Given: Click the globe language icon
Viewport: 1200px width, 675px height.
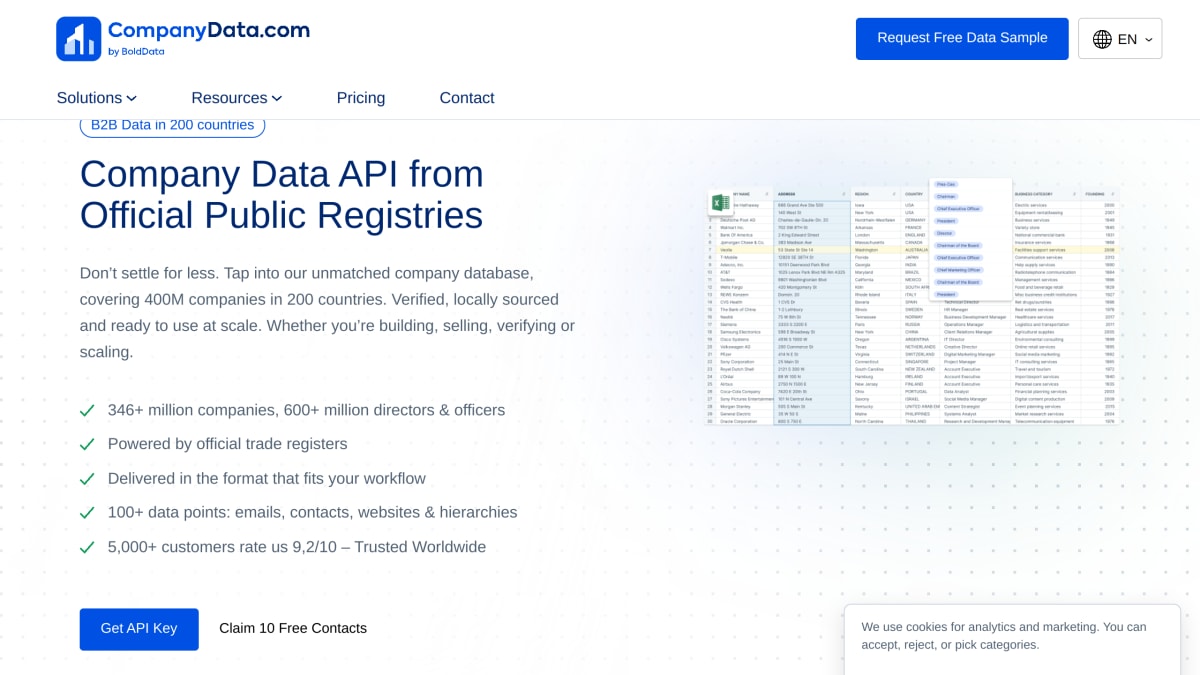Looking at the screenshot, I should click(1102, 39).
